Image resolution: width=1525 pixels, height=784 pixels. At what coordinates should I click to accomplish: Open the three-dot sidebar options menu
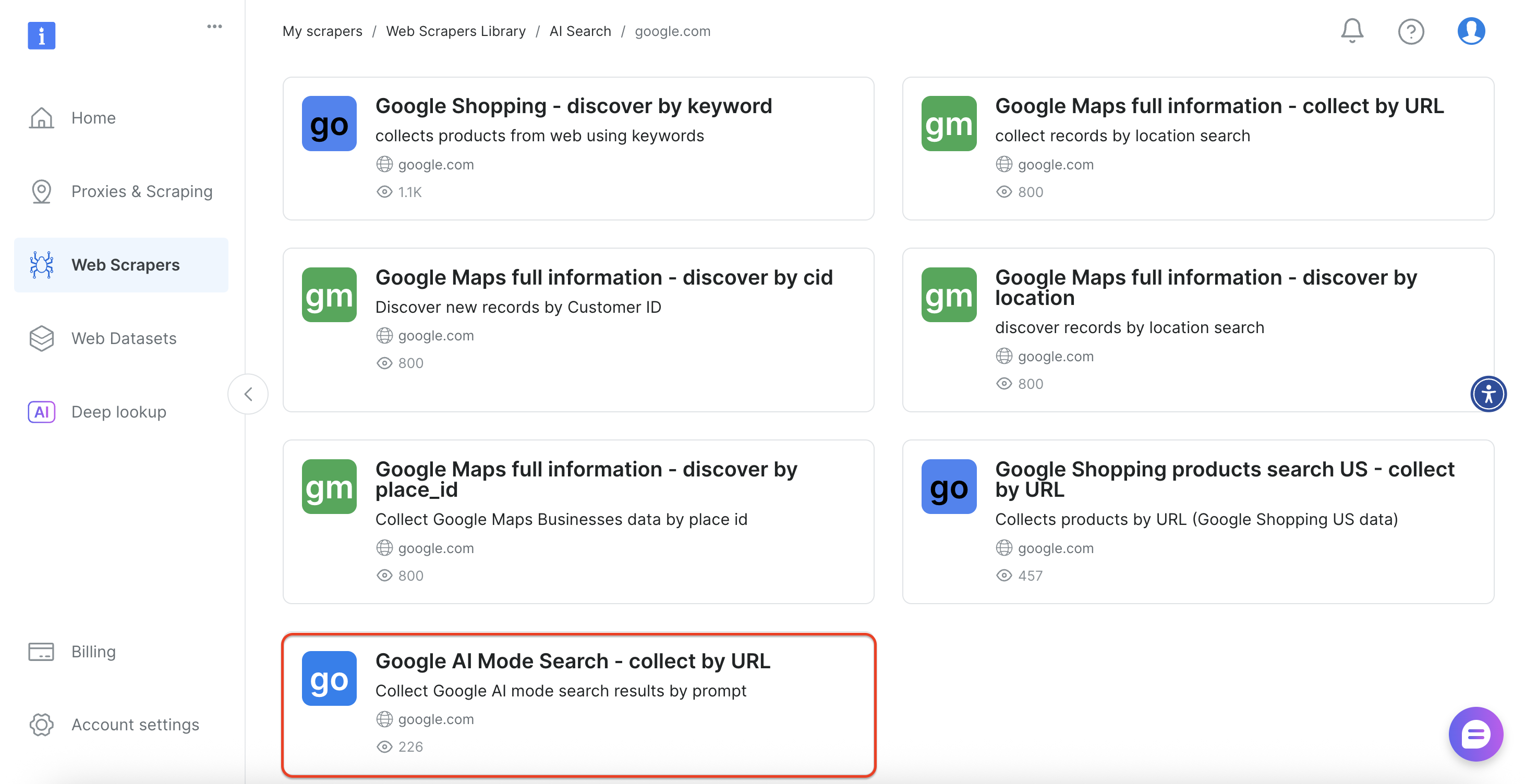point(214,27)
